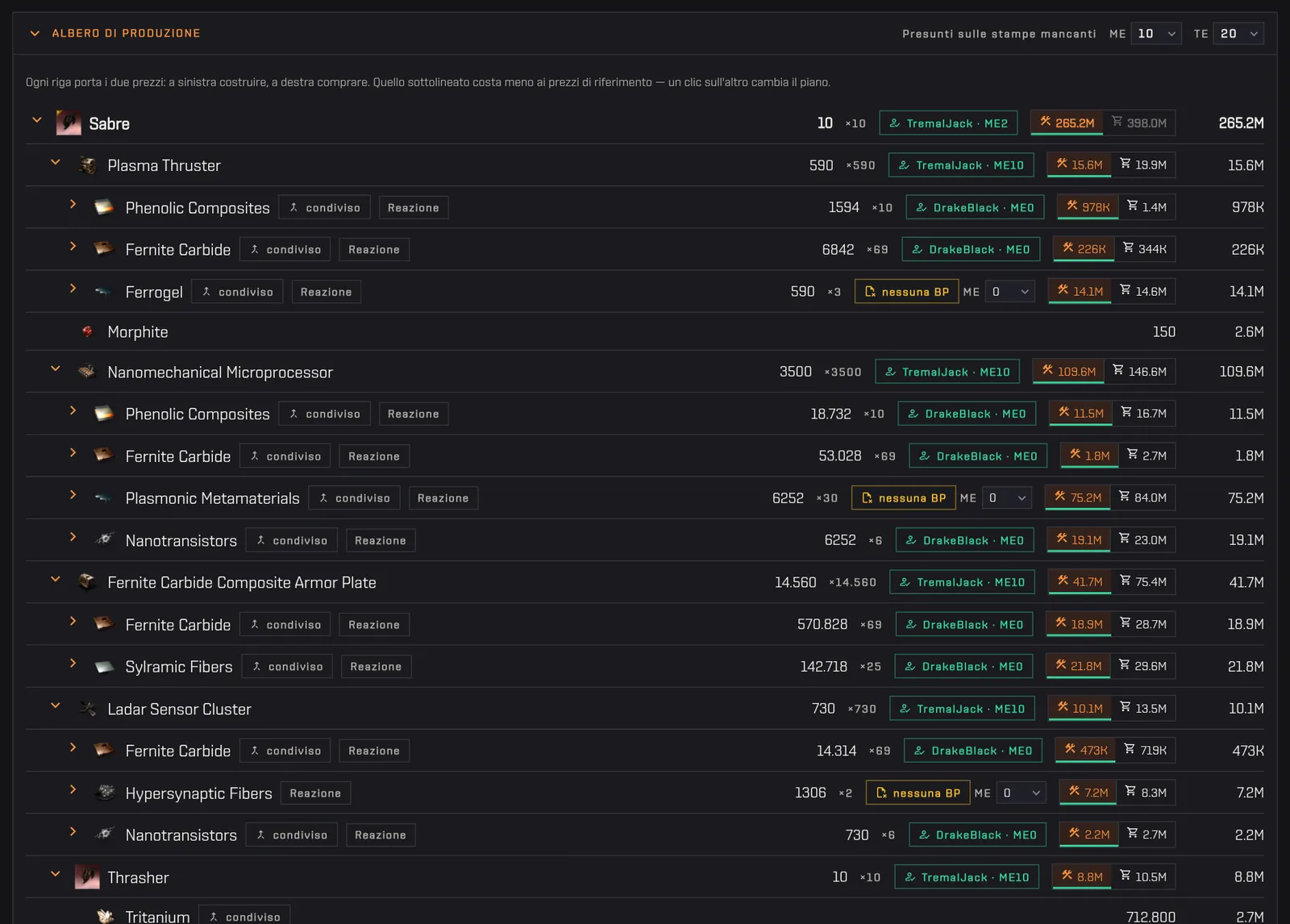Click the Thrasher ship icon
The width and height of the screenshot is (1290, 924).
click(x=87, y=877)
